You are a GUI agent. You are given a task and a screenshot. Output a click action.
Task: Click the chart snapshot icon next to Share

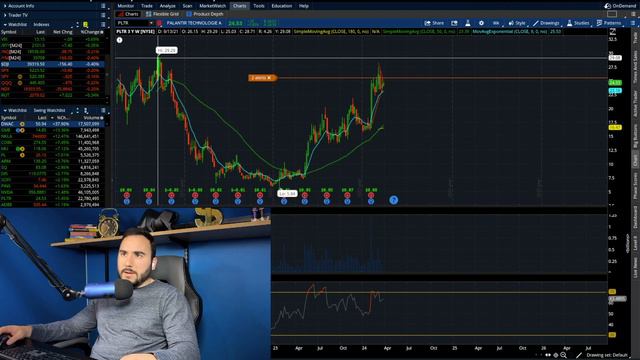[x=454, y=23]
